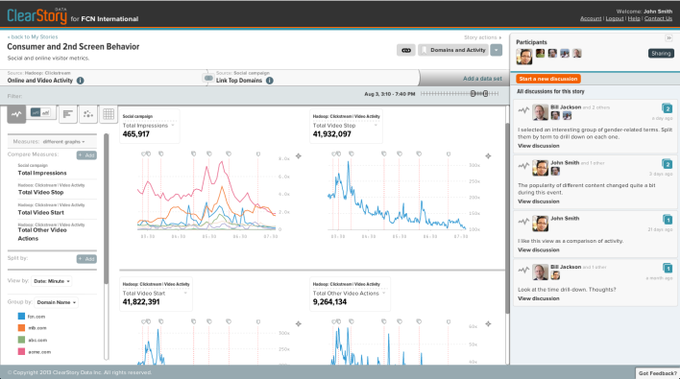Click the right handle of the time range slider

(486, 94)
